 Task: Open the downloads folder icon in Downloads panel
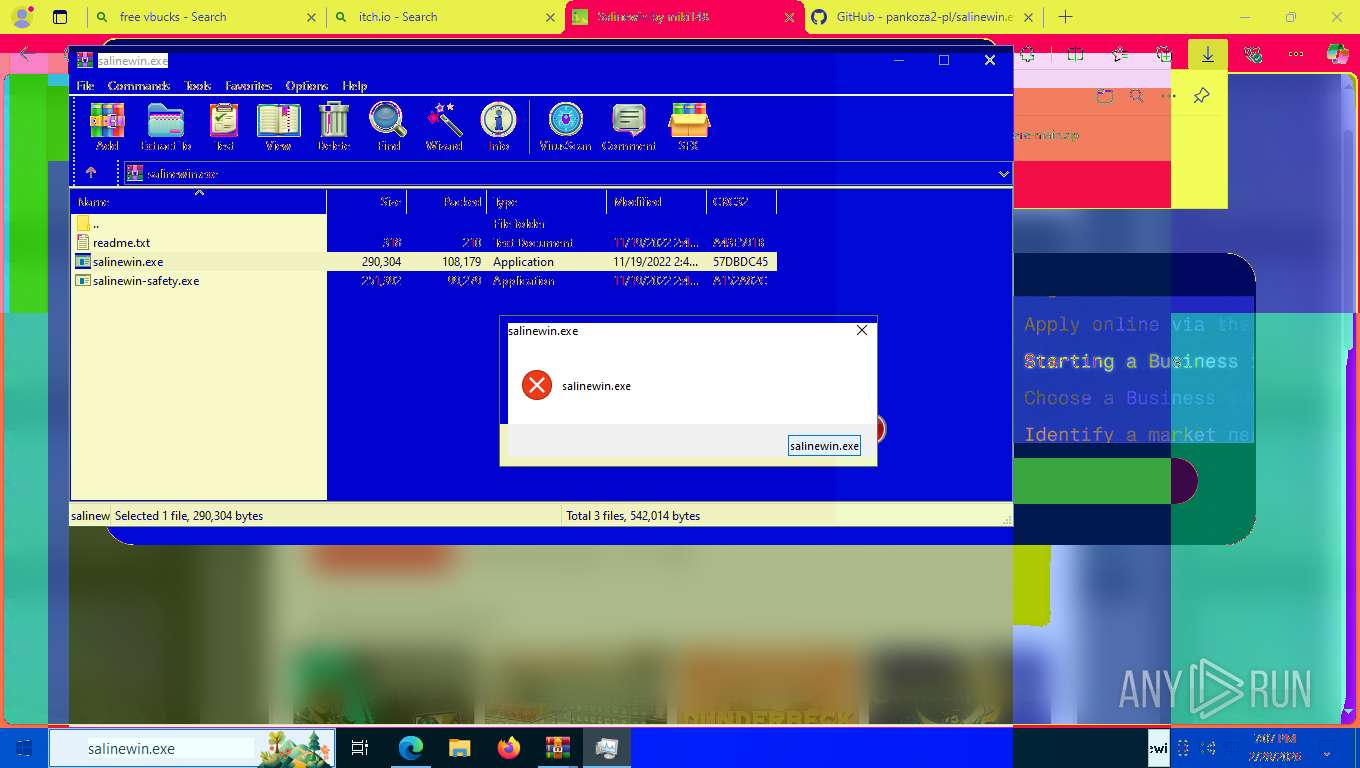coord(1104,96)
